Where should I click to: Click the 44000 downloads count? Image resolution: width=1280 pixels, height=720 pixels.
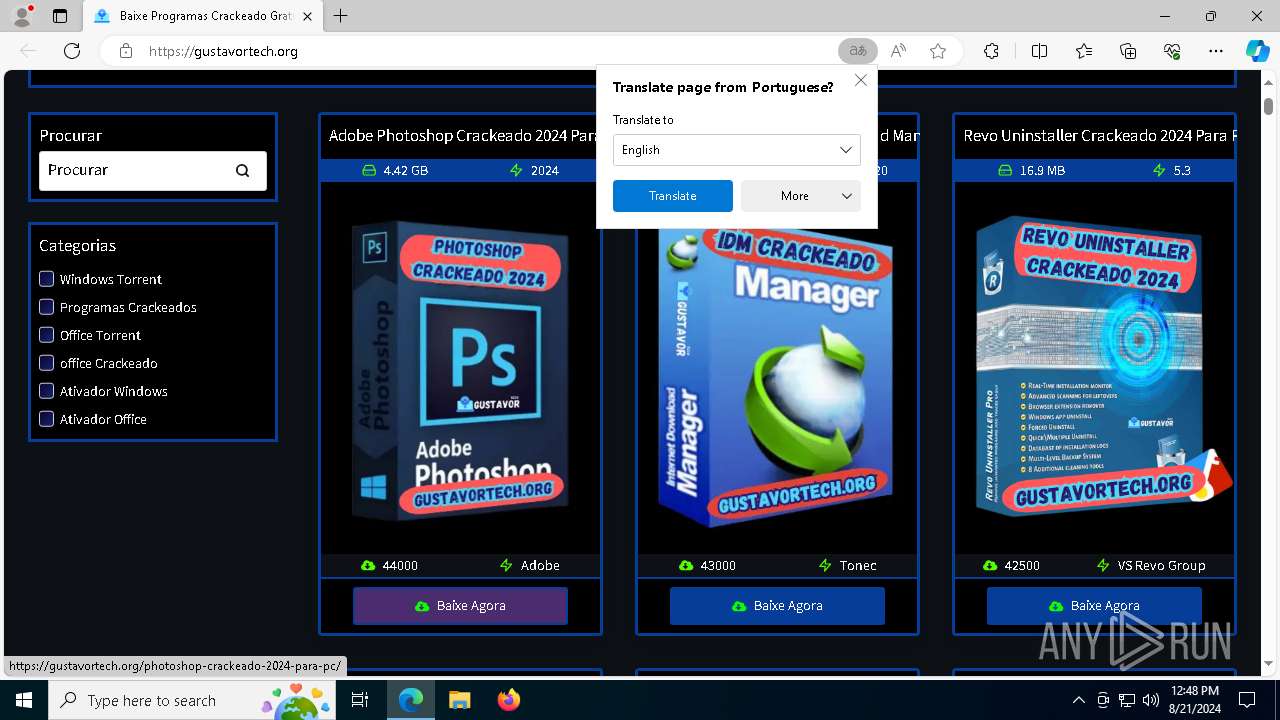click(400, 566)
